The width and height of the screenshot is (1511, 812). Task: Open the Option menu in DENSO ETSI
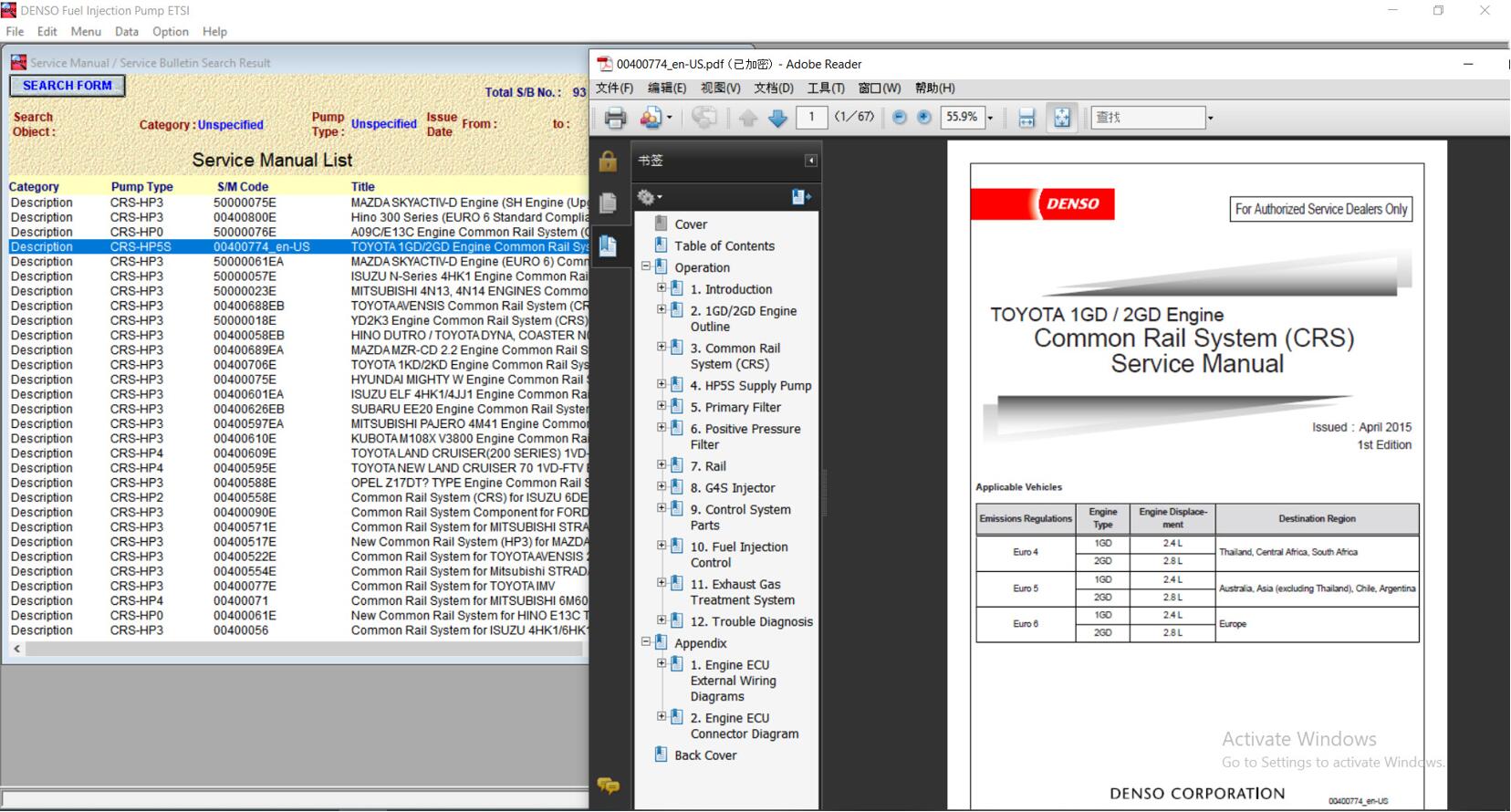(171, 31)
